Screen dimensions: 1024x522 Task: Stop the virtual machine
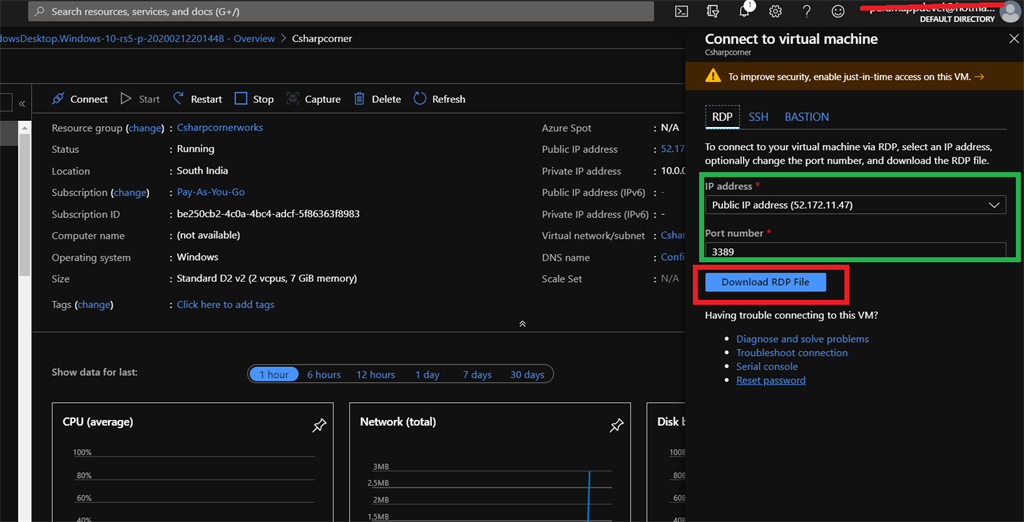(x=254, y=99)
